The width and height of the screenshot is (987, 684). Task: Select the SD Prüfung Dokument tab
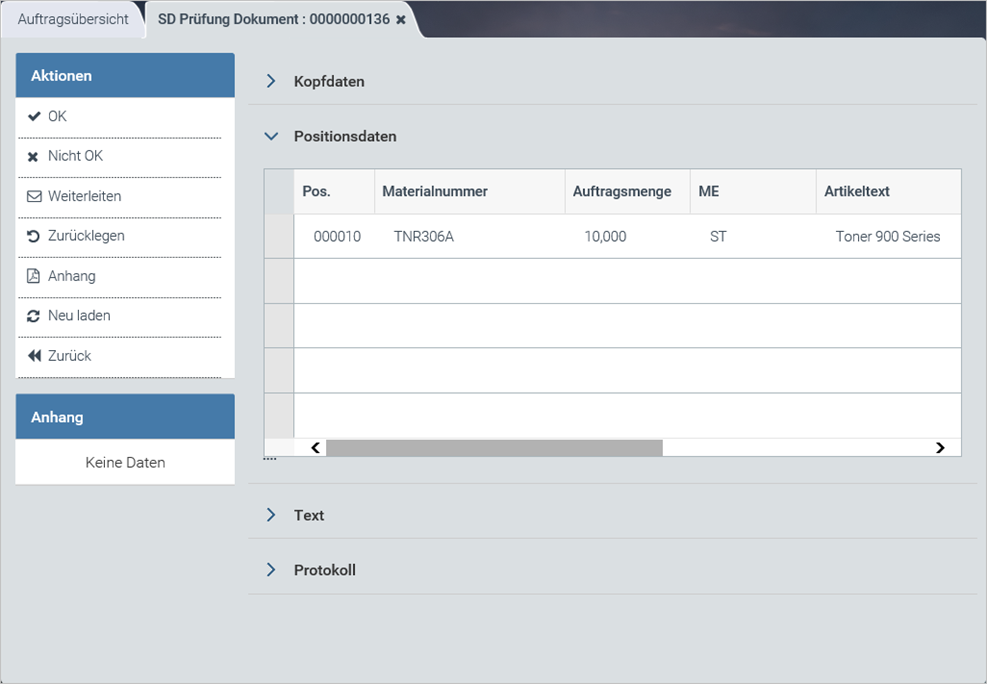click(273, 20)
